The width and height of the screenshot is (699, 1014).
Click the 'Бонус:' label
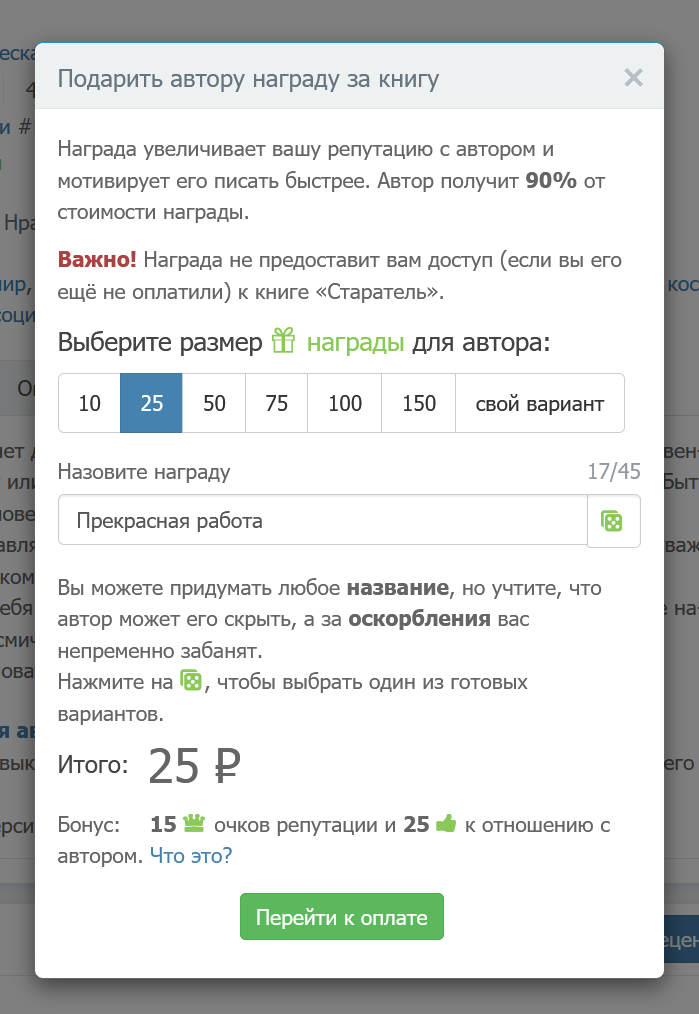[x=89, y=825]
